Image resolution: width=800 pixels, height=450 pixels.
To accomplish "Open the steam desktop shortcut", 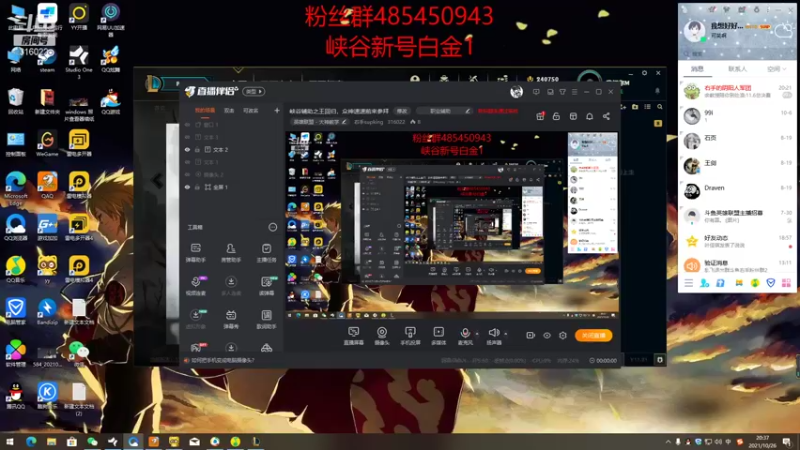I will (47, 59).
